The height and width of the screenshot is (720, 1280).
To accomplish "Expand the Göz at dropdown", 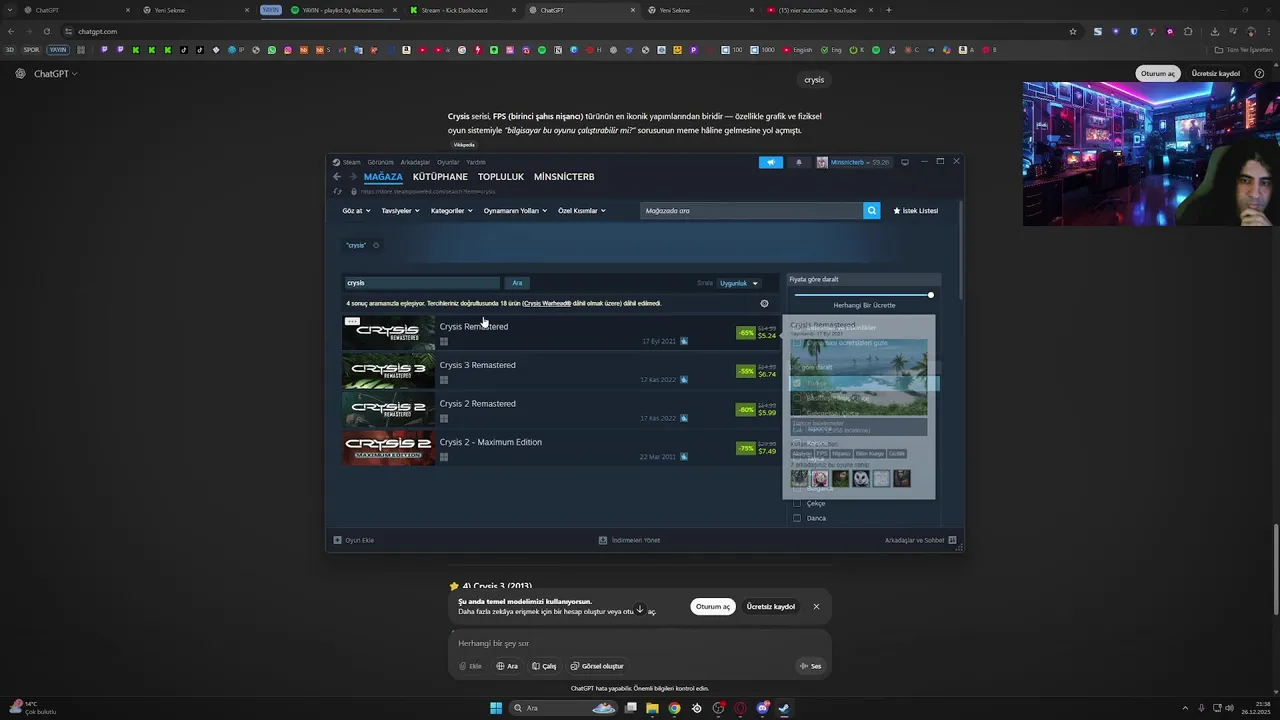I will click(356, 211).
